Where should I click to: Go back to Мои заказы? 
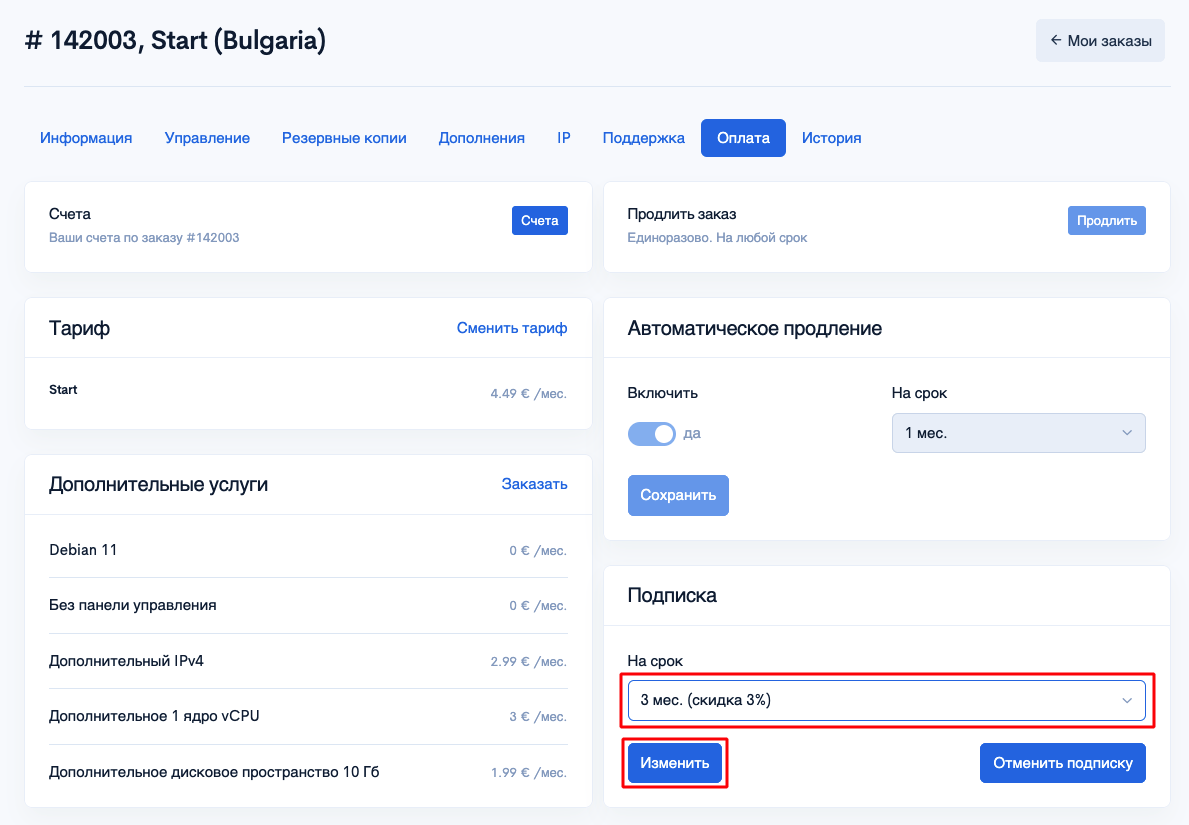[x=1100, y=41]
